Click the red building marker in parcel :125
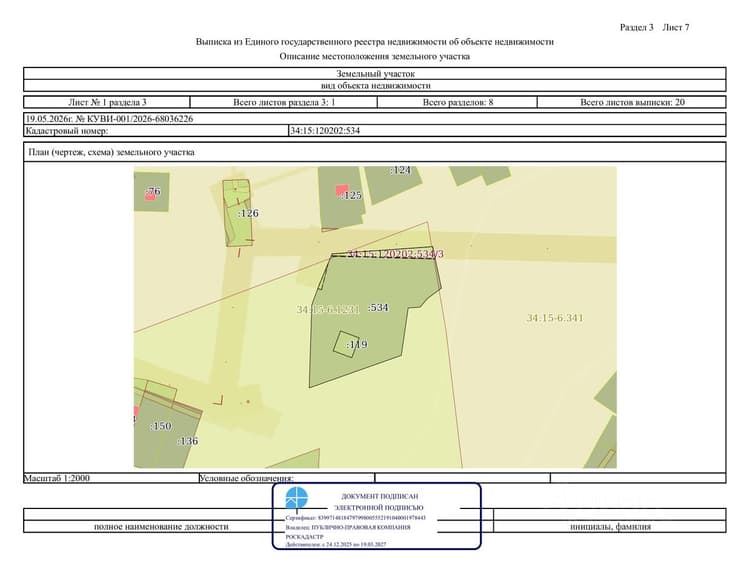Image resolution: width=750 pixels, height=580 pixels. click(x=341, y=191)
